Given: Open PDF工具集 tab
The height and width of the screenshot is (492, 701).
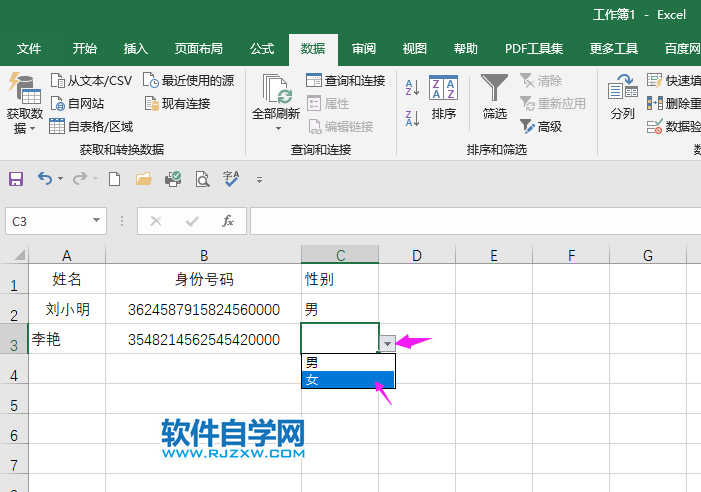Looking at the screenshot, I should tap(534, 49).
